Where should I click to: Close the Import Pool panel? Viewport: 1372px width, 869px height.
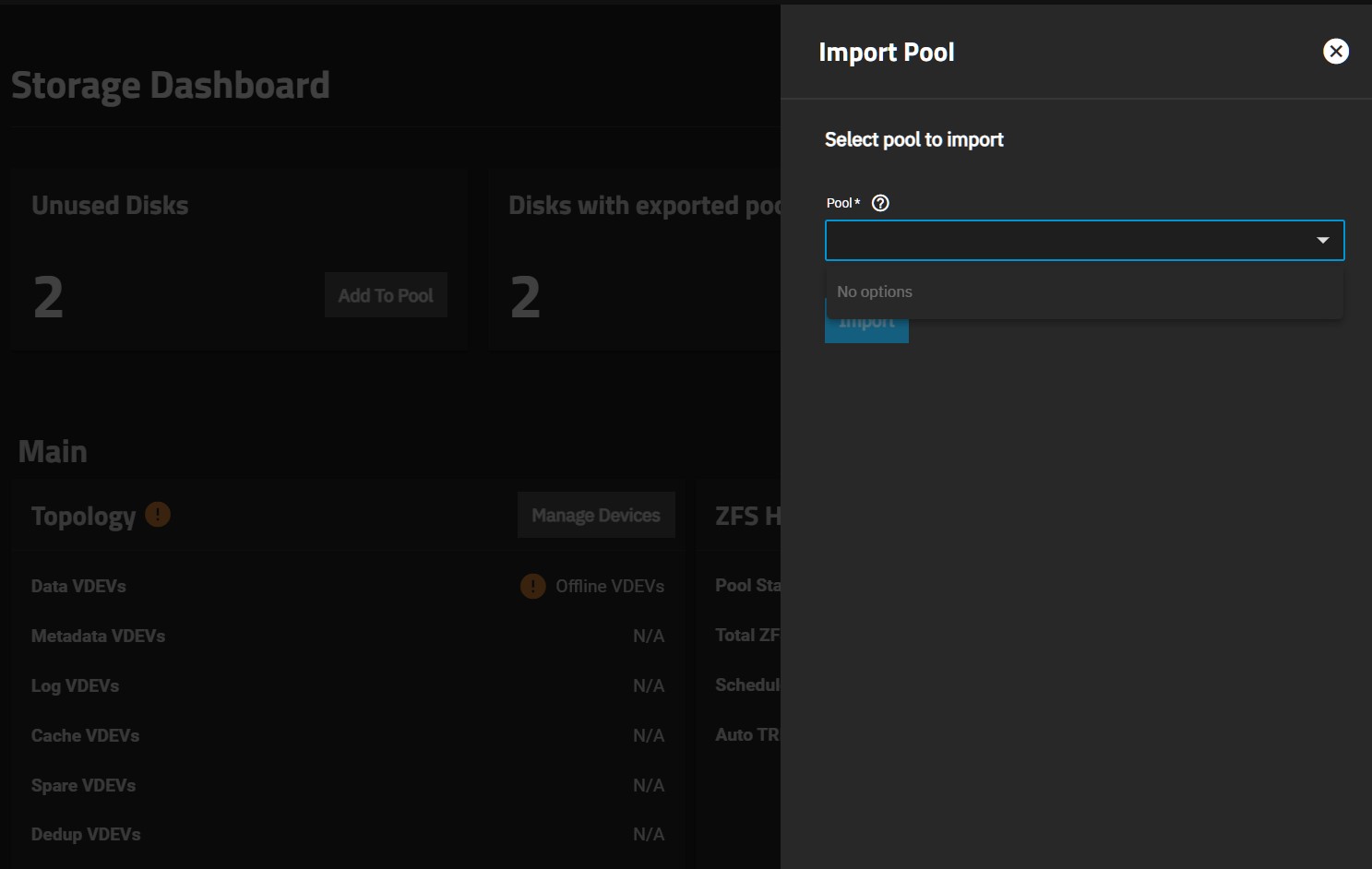[1335, 52]
